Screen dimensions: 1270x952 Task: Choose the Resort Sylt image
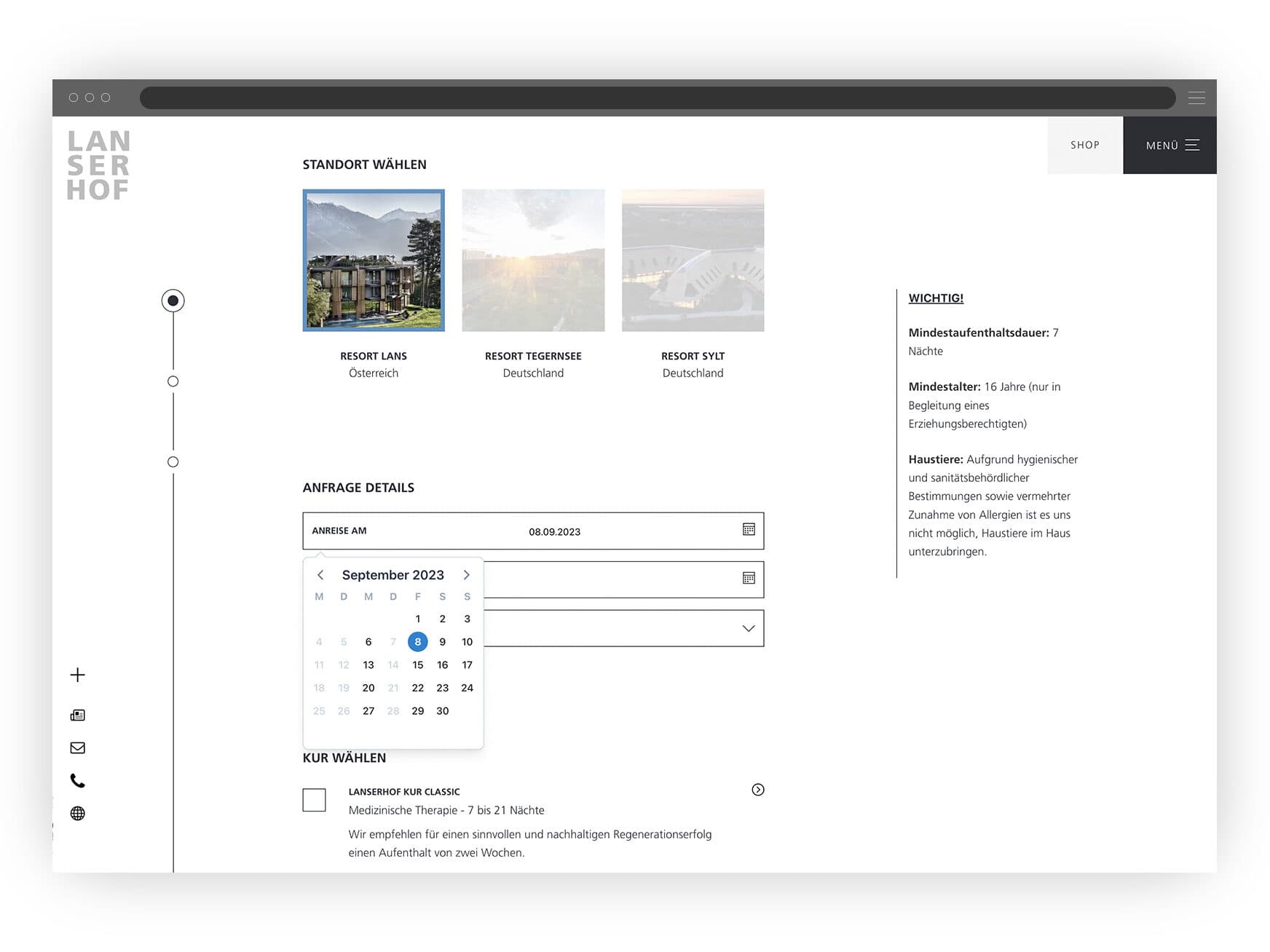click(693, 261)
